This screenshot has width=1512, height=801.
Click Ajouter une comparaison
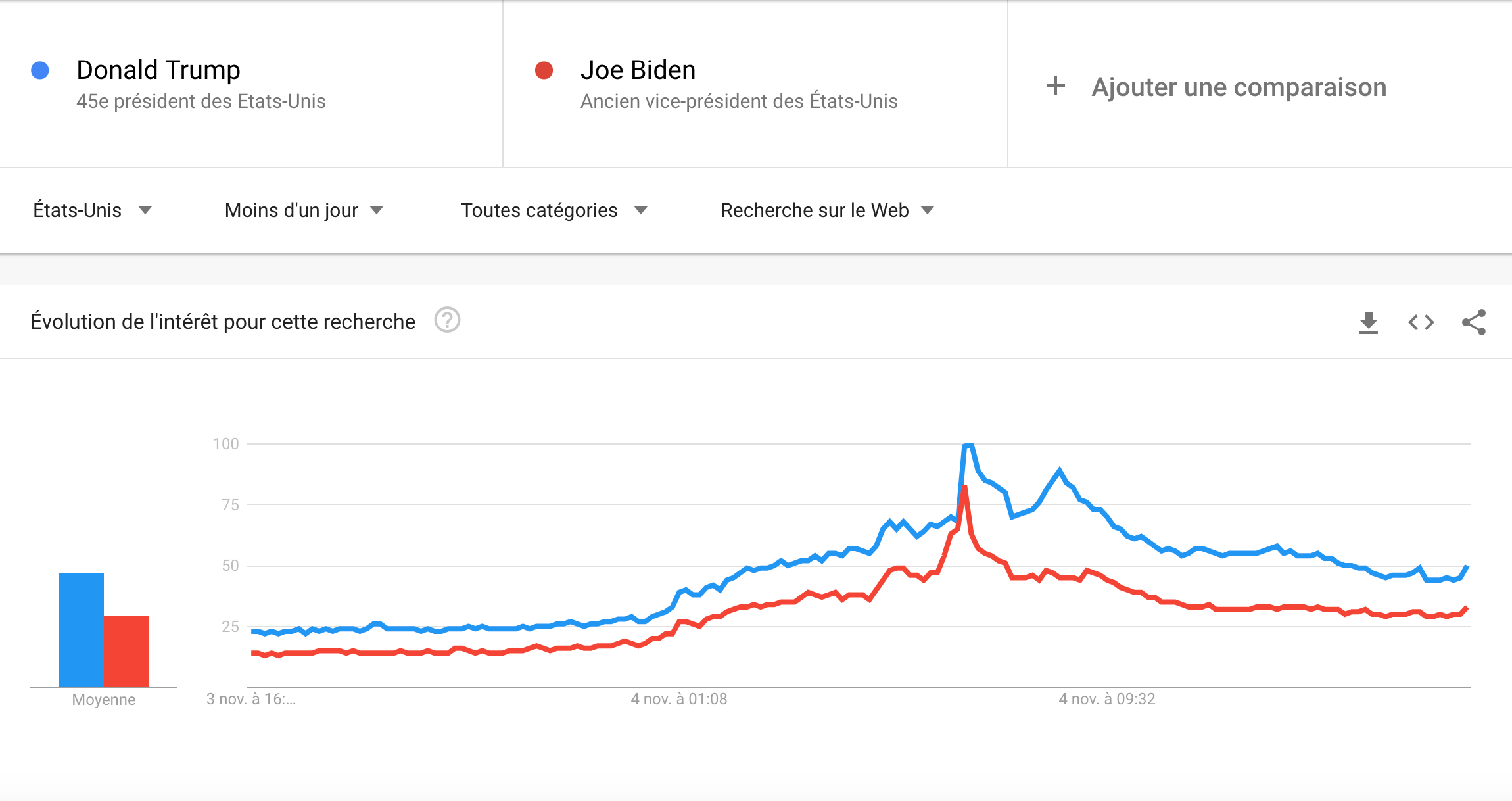coord(1239,87)
